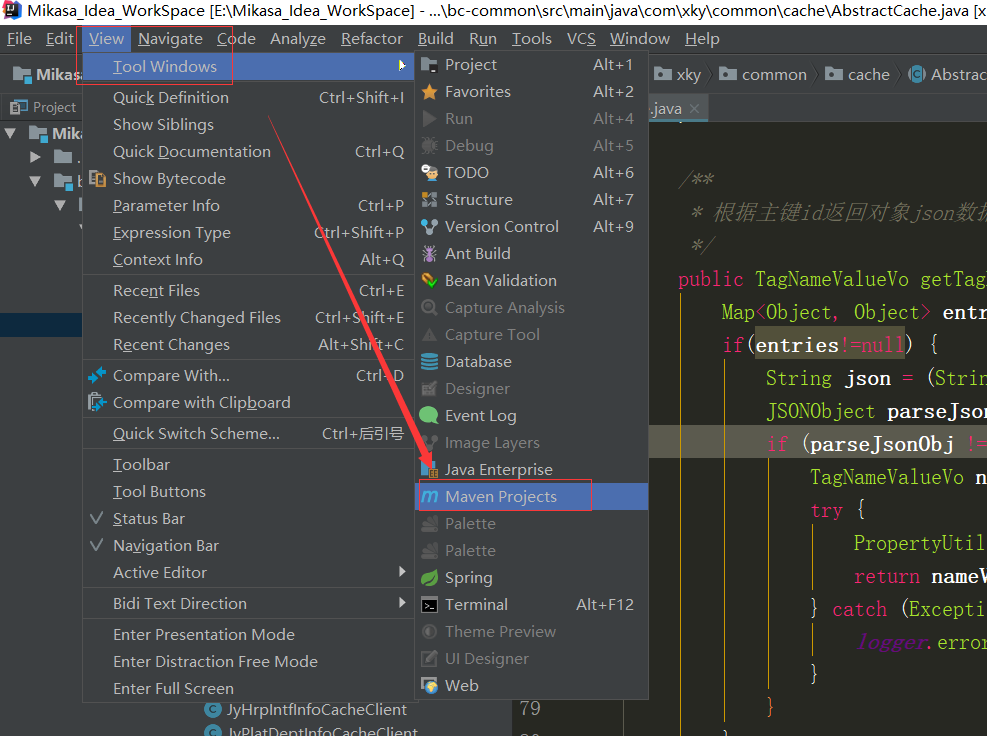Expand the Active Editor submenu
This screenshot has height=736, width=987.
click(248, 573)
